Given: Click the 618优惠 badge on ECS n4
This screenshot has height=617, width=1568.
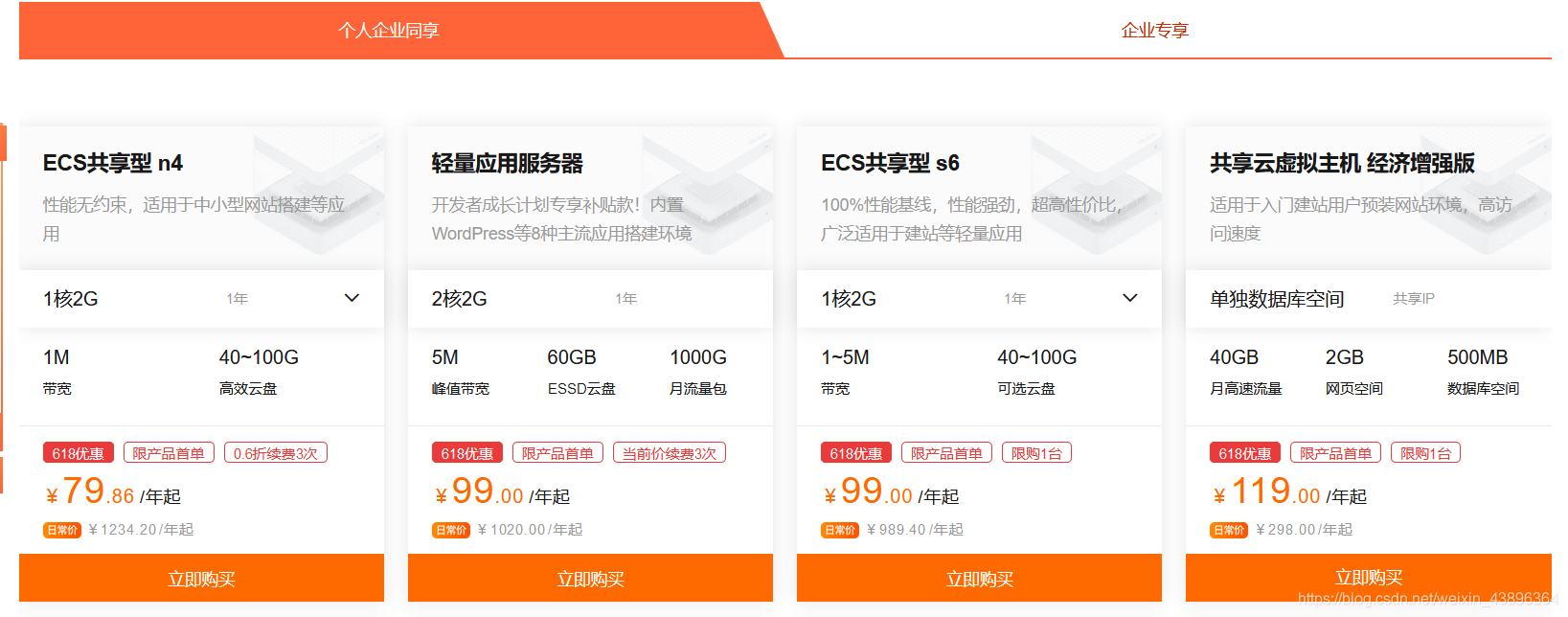Looking at the screenshot, I should pos(79,453).
